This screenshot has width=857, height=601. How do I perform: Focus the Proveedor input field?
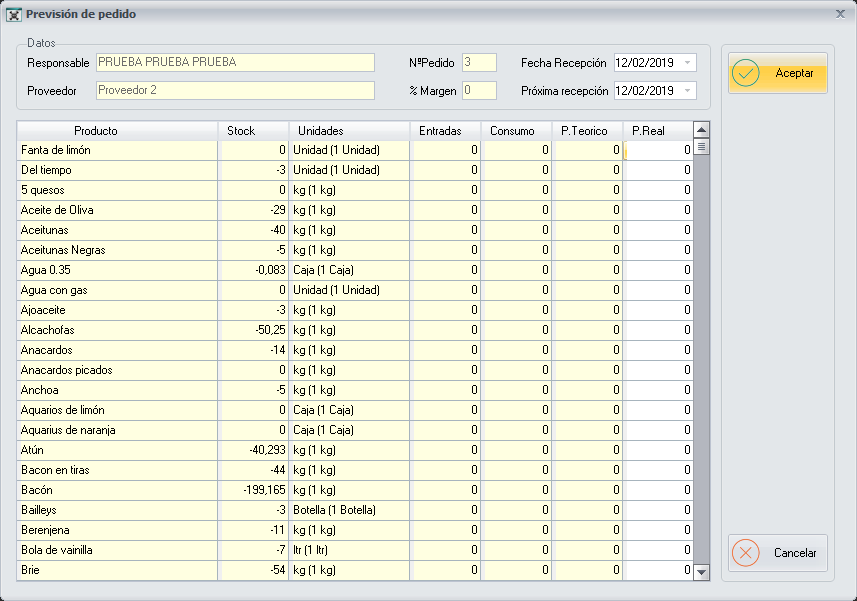tap(235, 91)
